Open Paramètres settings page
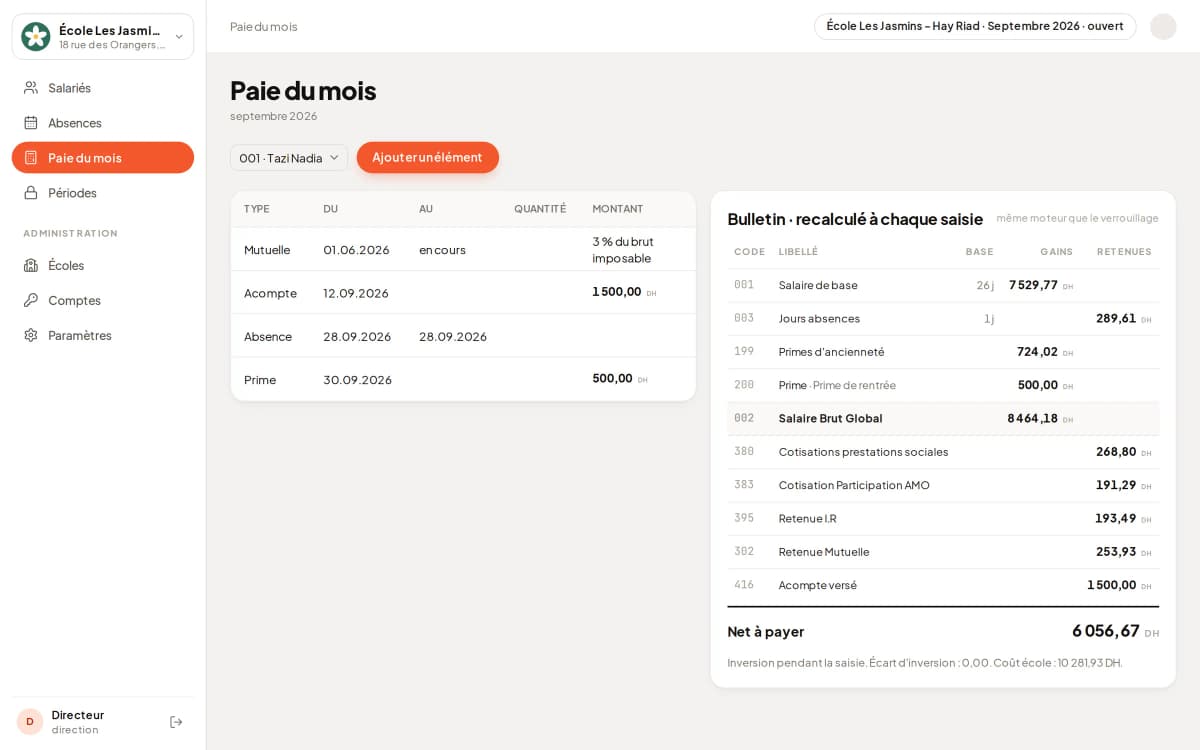 coord(103,335)
